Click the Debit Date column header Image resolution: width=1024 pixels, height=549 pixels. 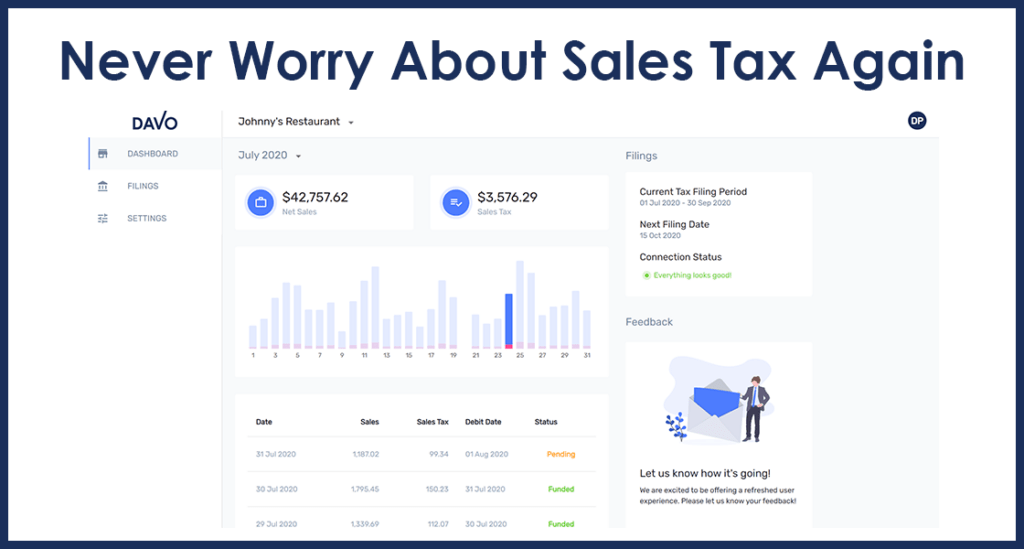(483, 422)
